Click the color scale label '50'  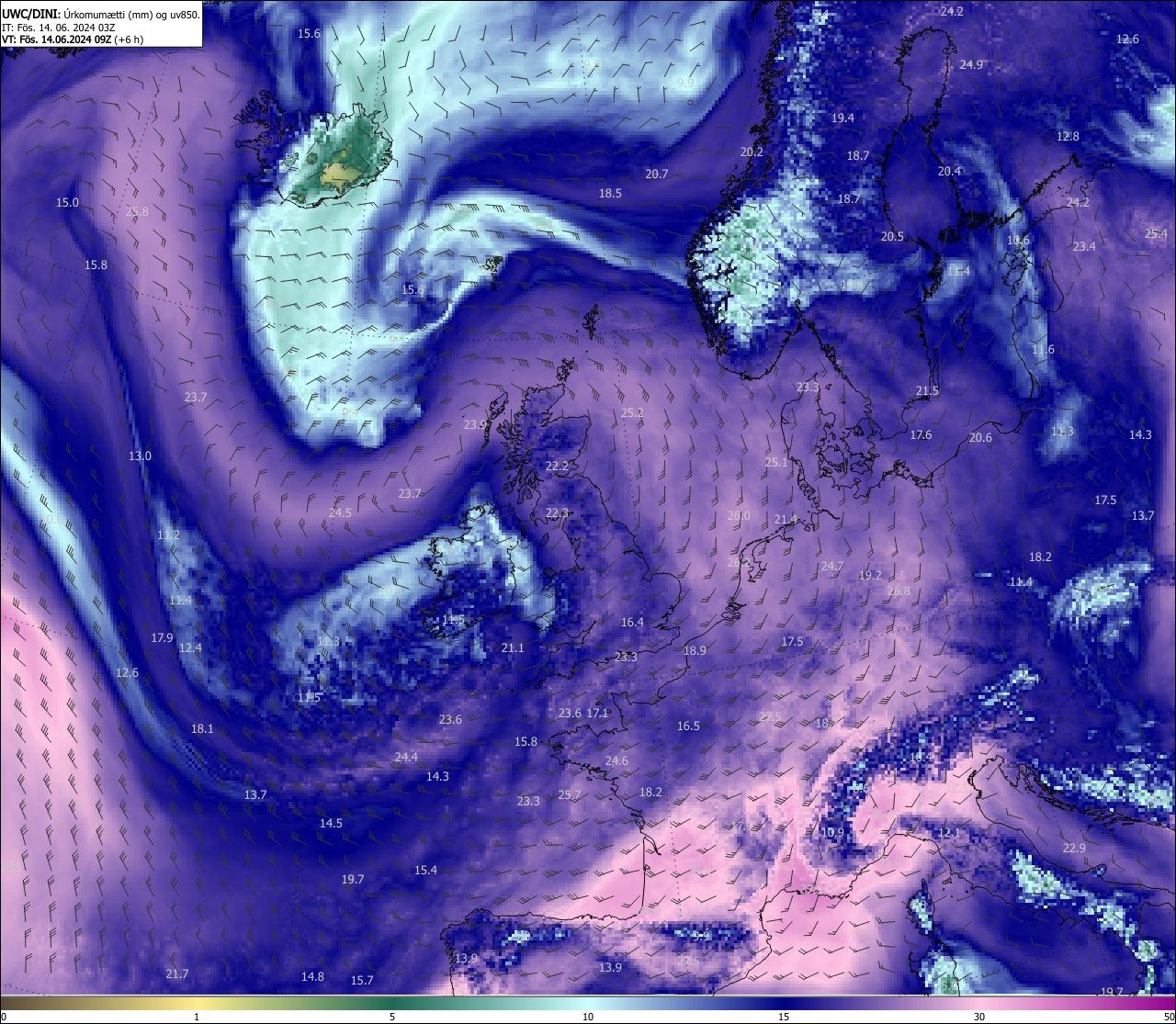point(1169,1017)
